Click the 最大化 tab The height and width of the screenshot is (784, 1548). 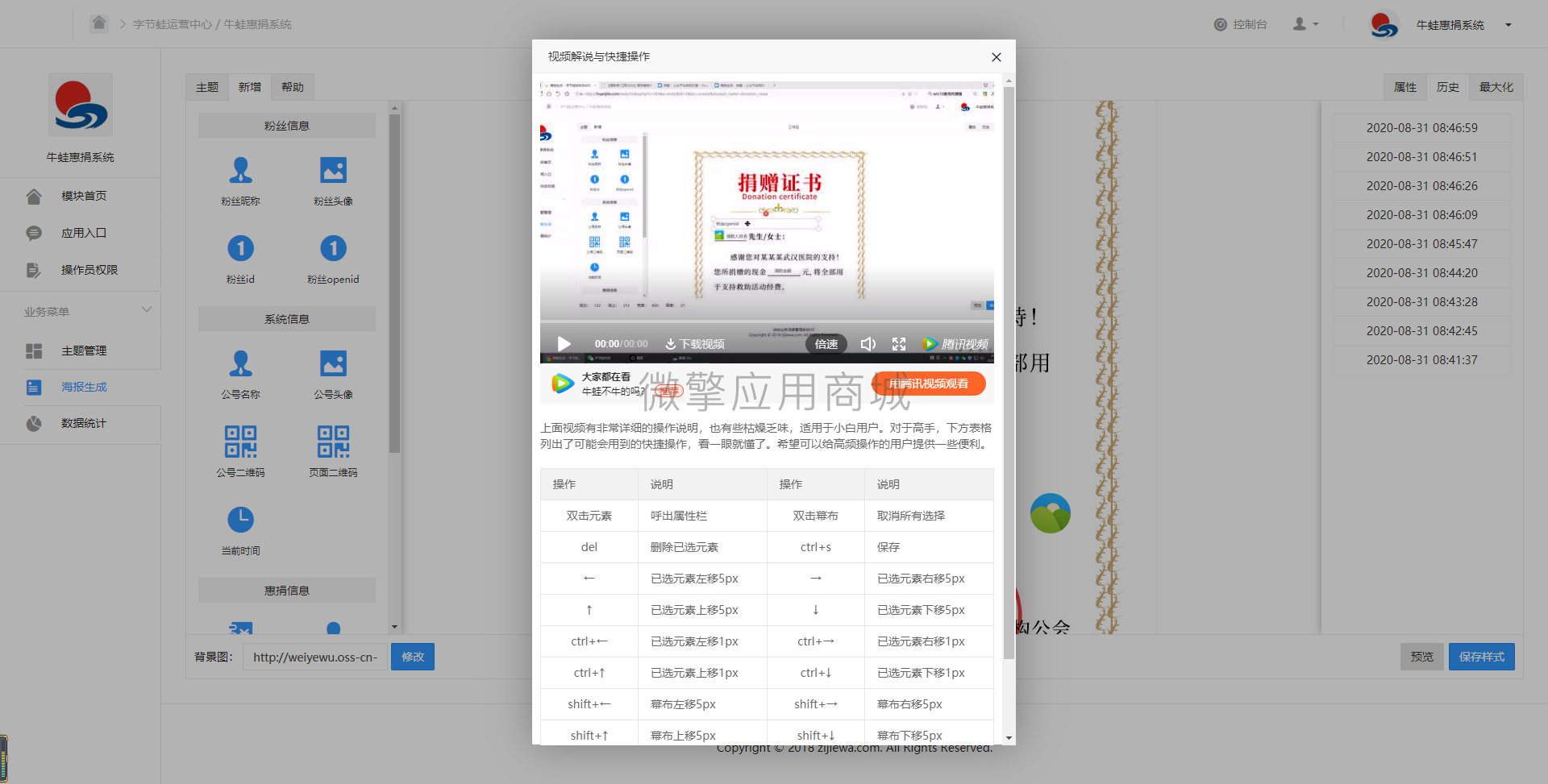coord(1496,87)
